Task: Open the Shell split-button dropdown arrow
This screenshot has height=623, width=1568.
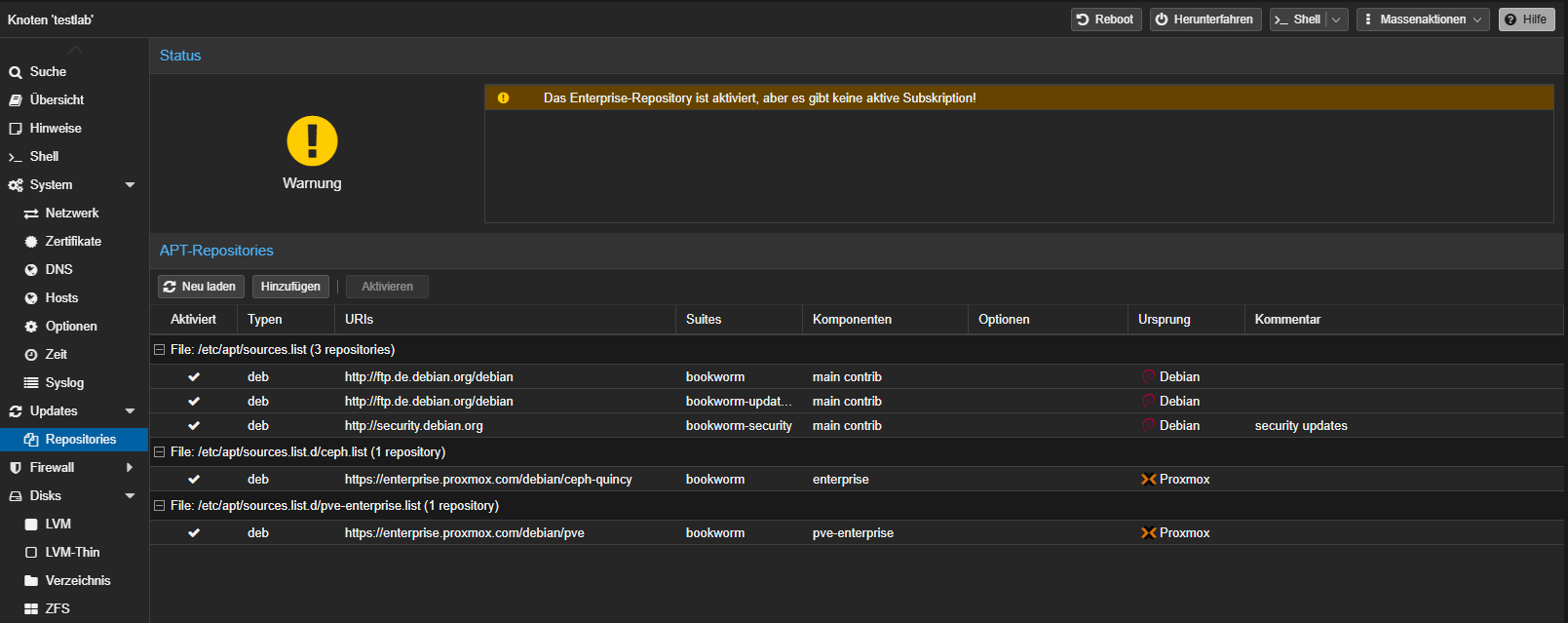Action: (x=1336, y=19)
